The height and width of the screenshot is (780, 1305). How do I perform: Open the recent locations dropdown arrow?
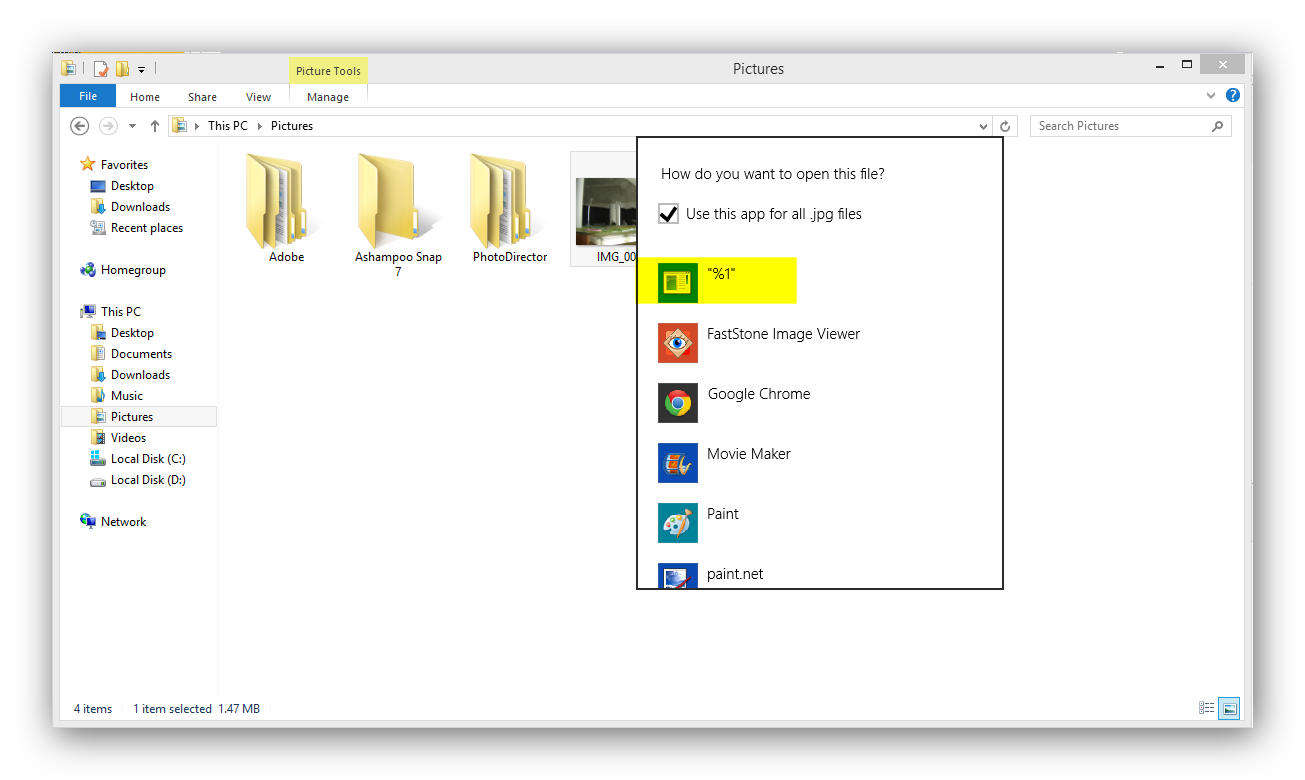[132, 126]
